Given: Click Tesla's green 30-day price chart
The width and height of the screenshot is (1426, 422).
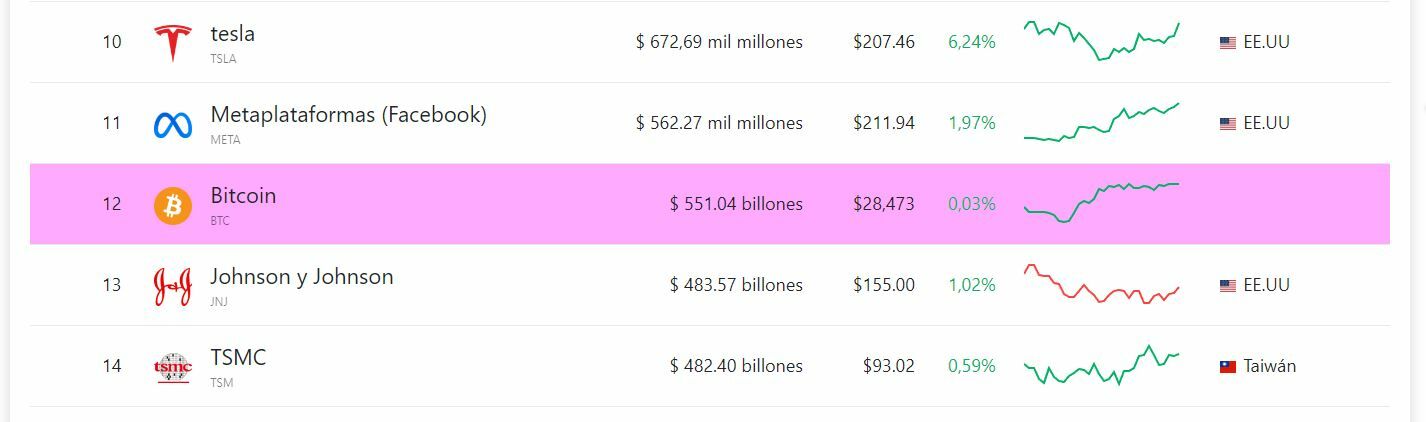Looking at the screenshot, I should click(x=1101, y=41).
